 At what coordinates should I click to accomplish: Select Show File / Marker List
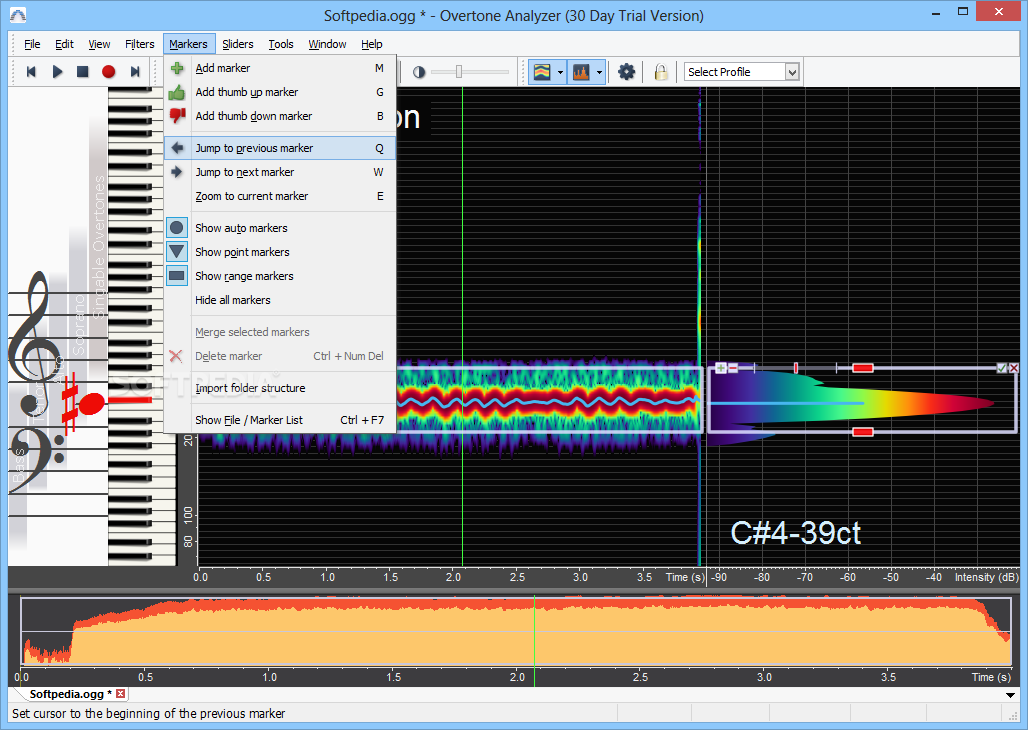pyautogui.click(x=280, y=420)
